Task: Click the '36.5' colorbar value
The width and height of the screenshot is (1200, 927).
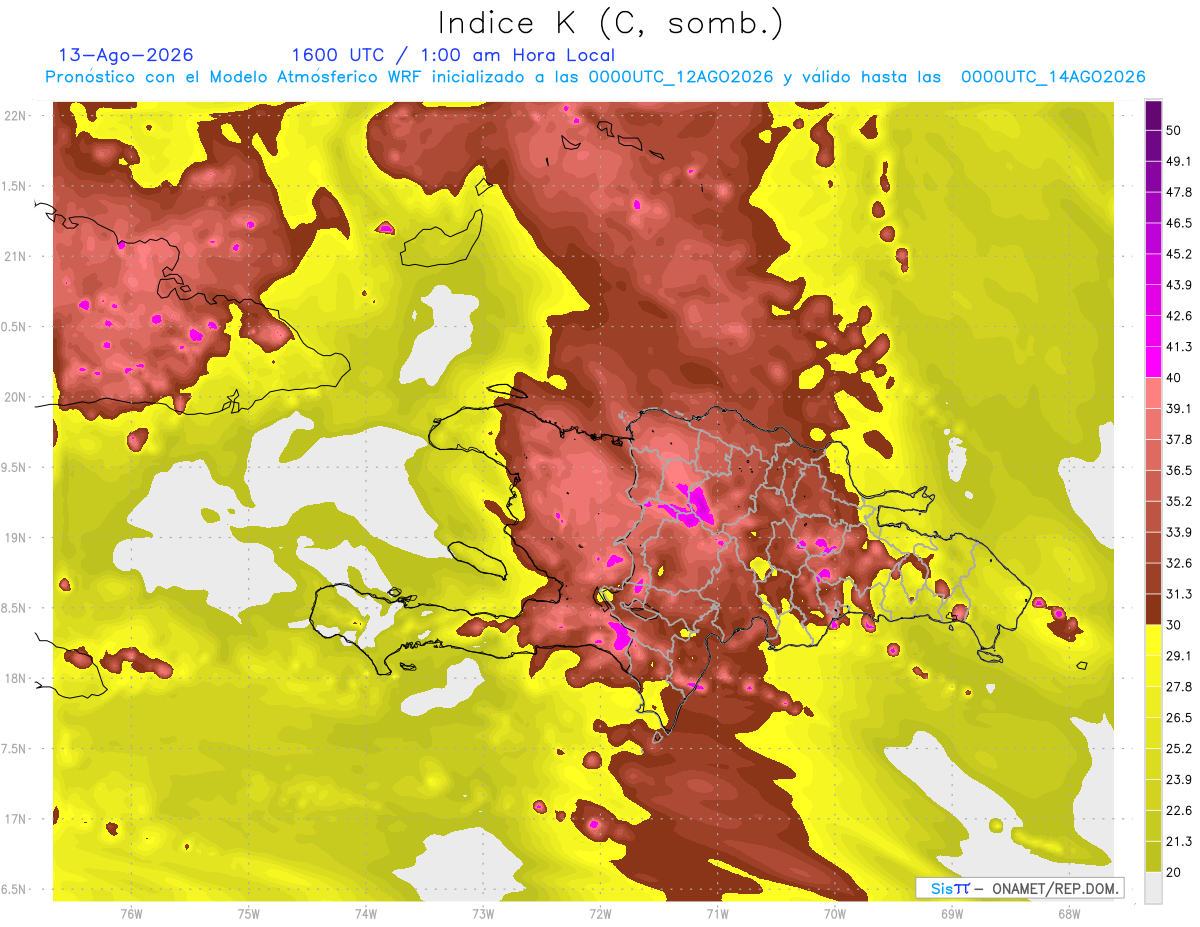Action: pos(1178,470)
